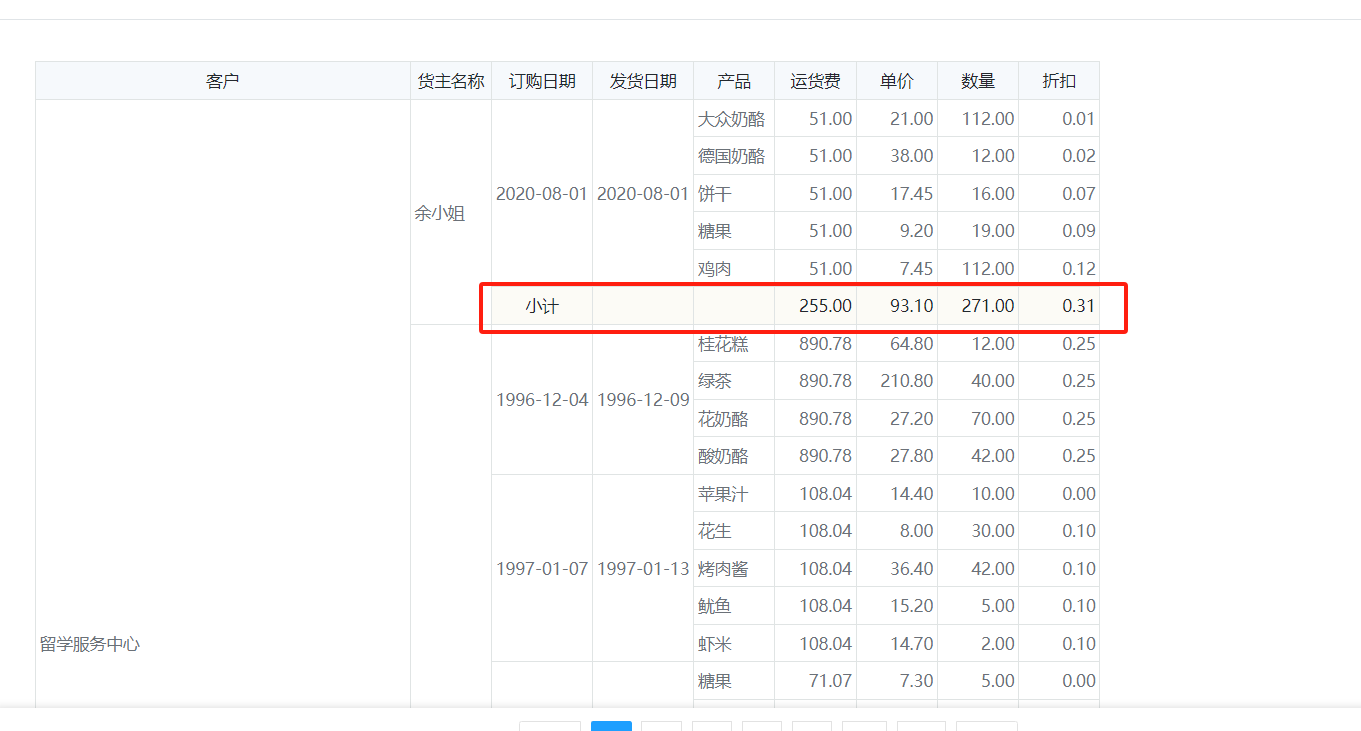This screenshot has width=1361, height=731.
Task: Click the subtotal quantity 271.00 cell
Action: (x=987, y=306)
